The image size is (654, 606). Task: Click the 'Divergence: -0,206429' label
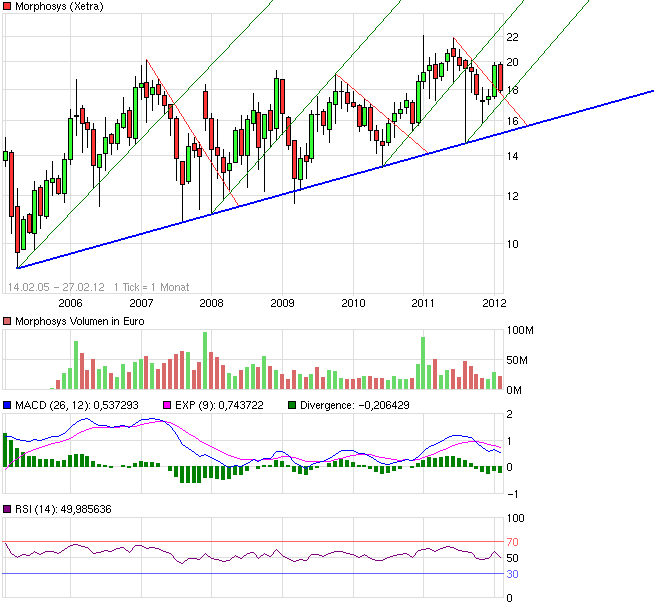click(x=355, y=405)
